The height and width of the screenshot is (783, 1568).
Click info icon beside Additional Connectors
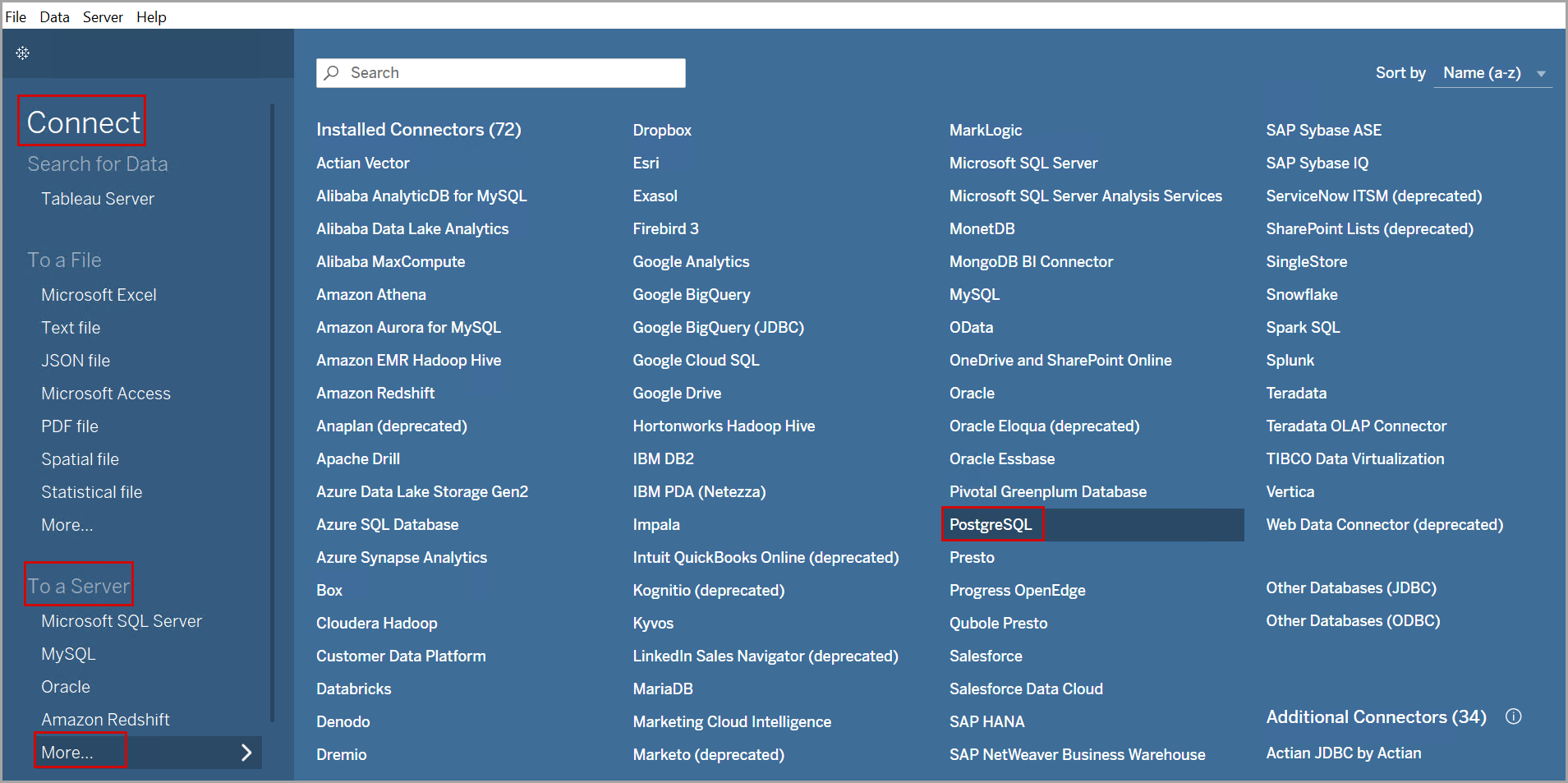coord(1513,716)
